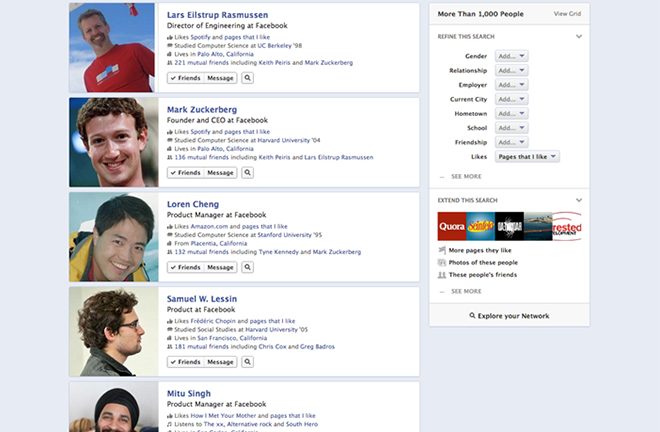Message Loren Cheng
Viewport: 660px width, 432px height.
pos(220,267)
